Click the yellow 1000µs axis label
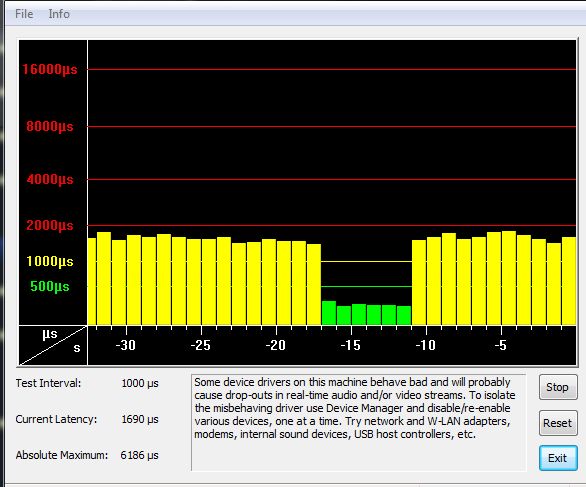This screenshot has width=586, height=487. click(x=50, y=261)
